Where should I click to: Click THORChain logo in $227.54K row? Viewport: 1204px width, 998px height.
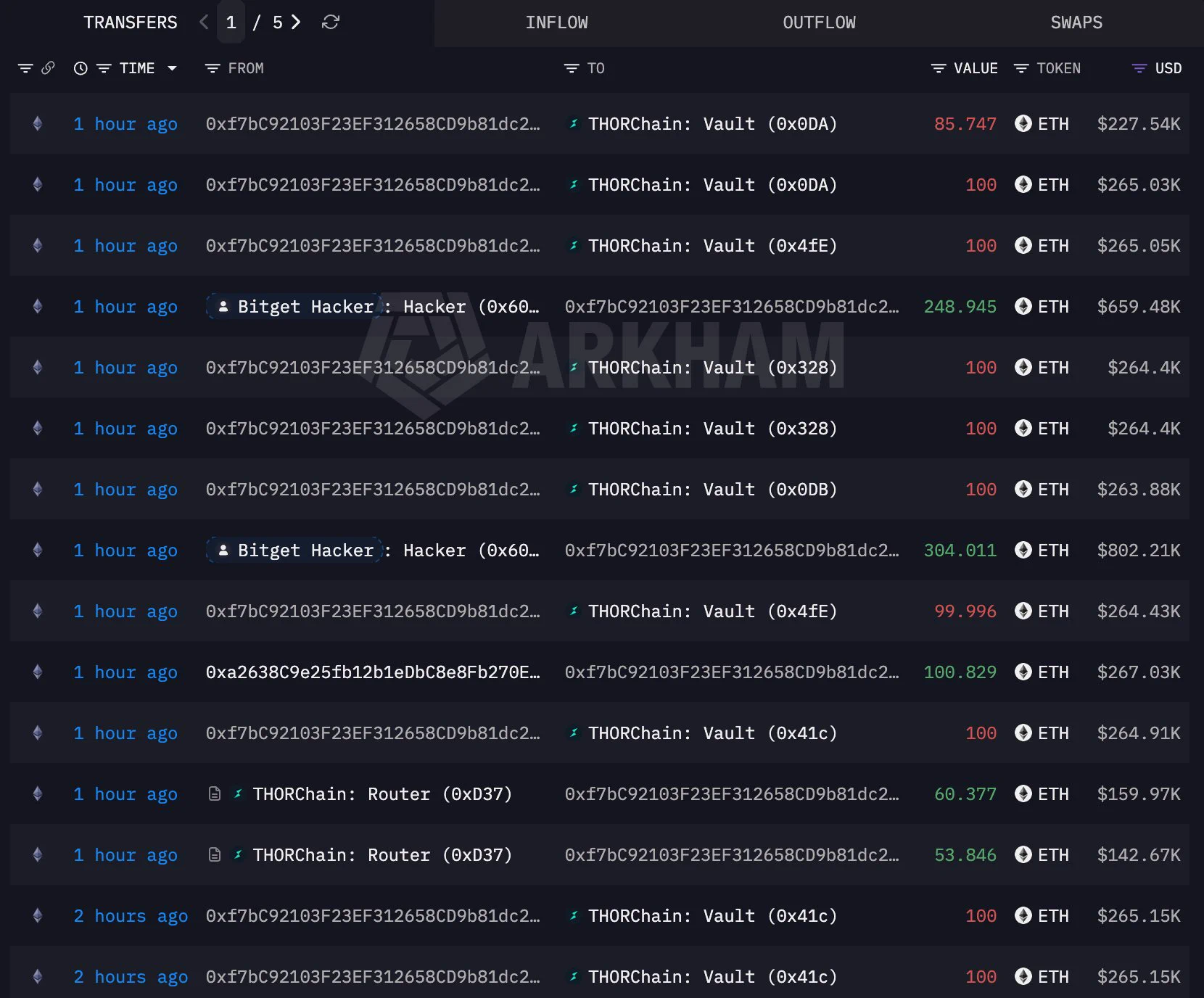(574, 124)
